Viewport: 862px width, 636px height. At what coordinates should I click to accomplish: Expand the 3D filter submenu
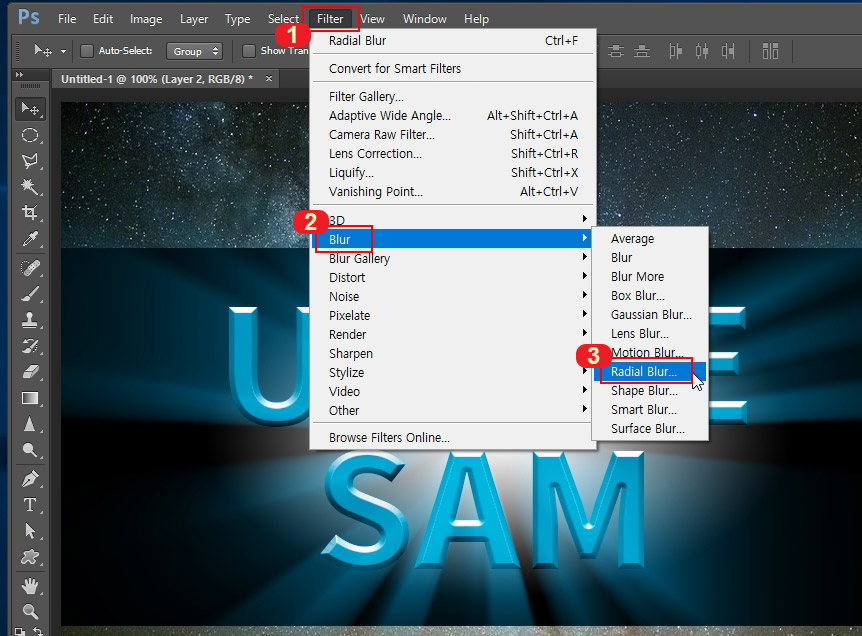[x=452, y=220]
